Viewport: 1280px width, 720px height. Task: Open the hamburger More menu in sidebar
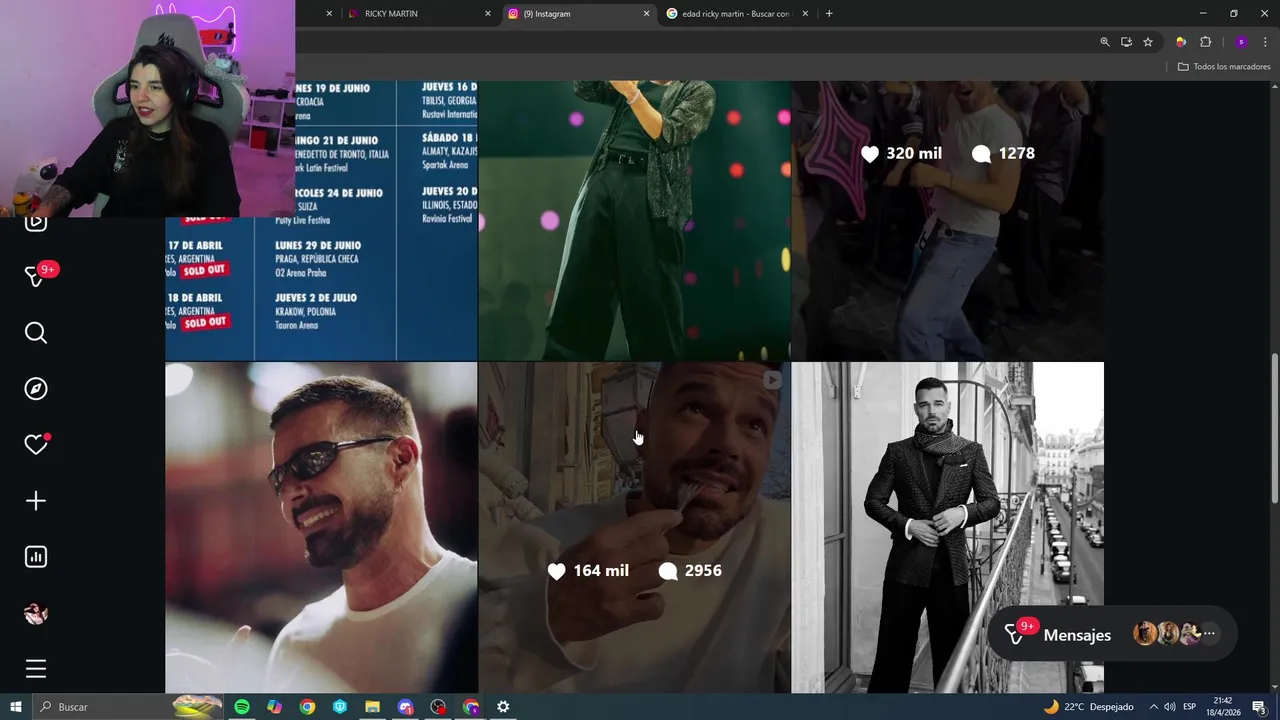point(36,669)
